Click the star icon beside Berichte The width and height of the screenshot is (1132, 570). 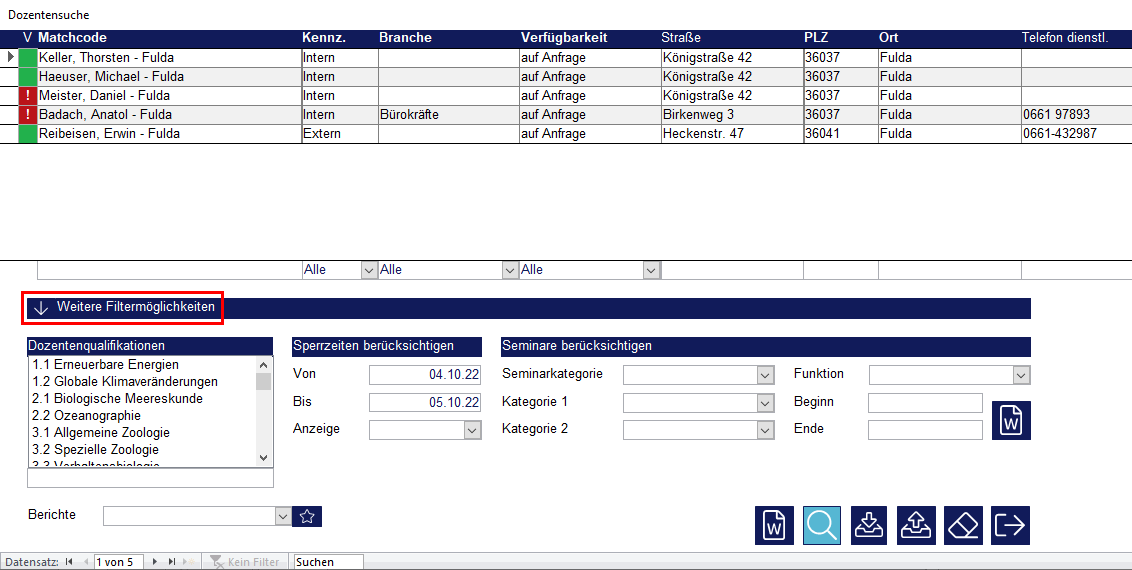[308, 516]
